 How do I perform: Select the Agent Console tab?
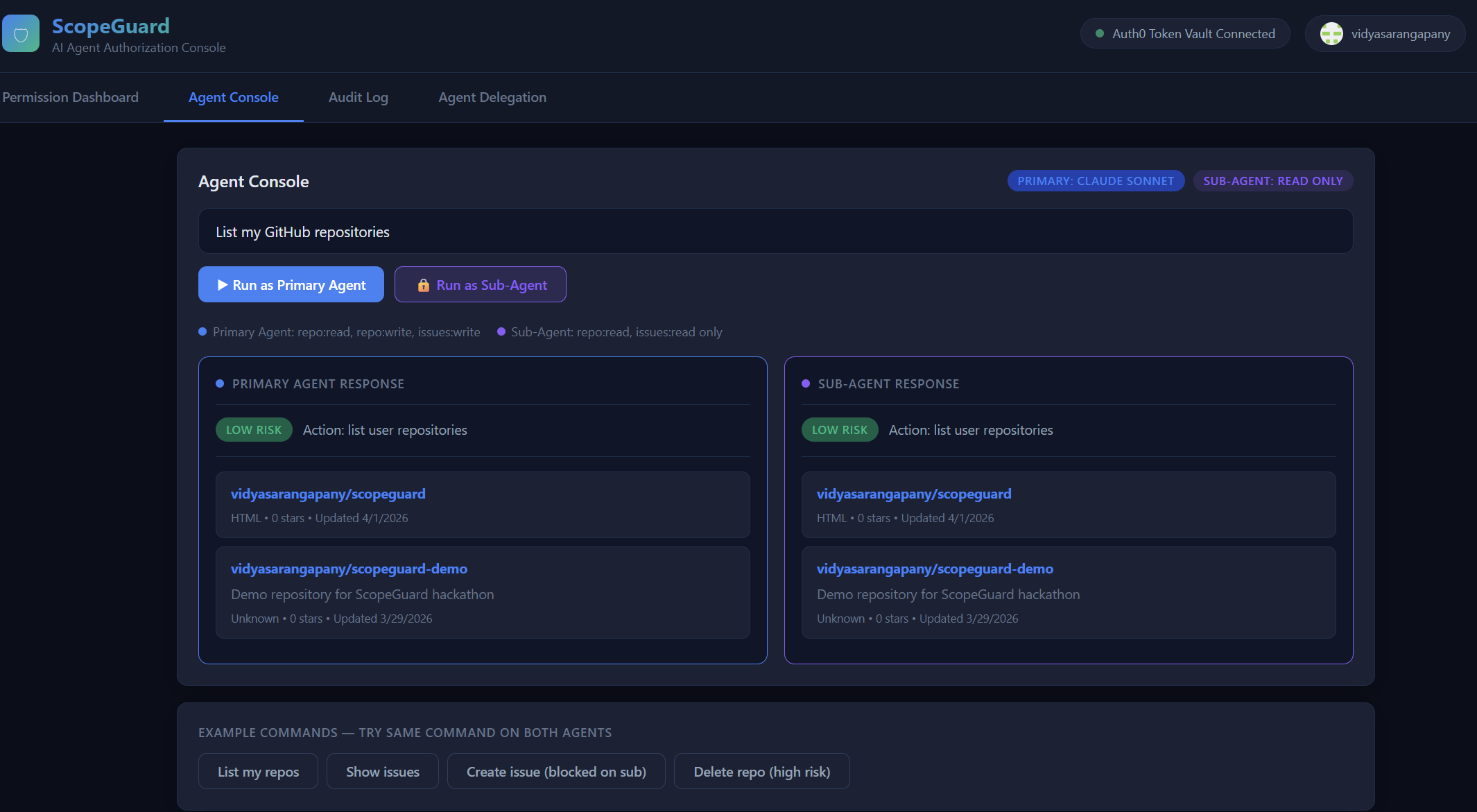(x=233, y=98)
